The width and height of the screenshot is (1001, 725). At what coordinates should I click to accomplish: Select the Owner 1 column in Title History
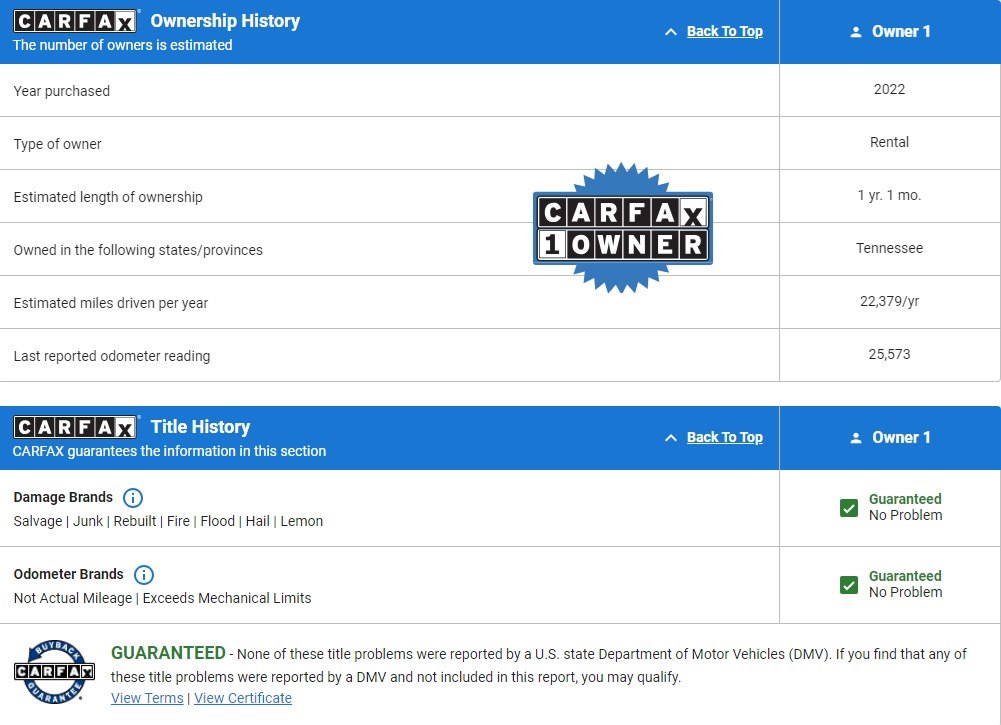pos(890,438)
